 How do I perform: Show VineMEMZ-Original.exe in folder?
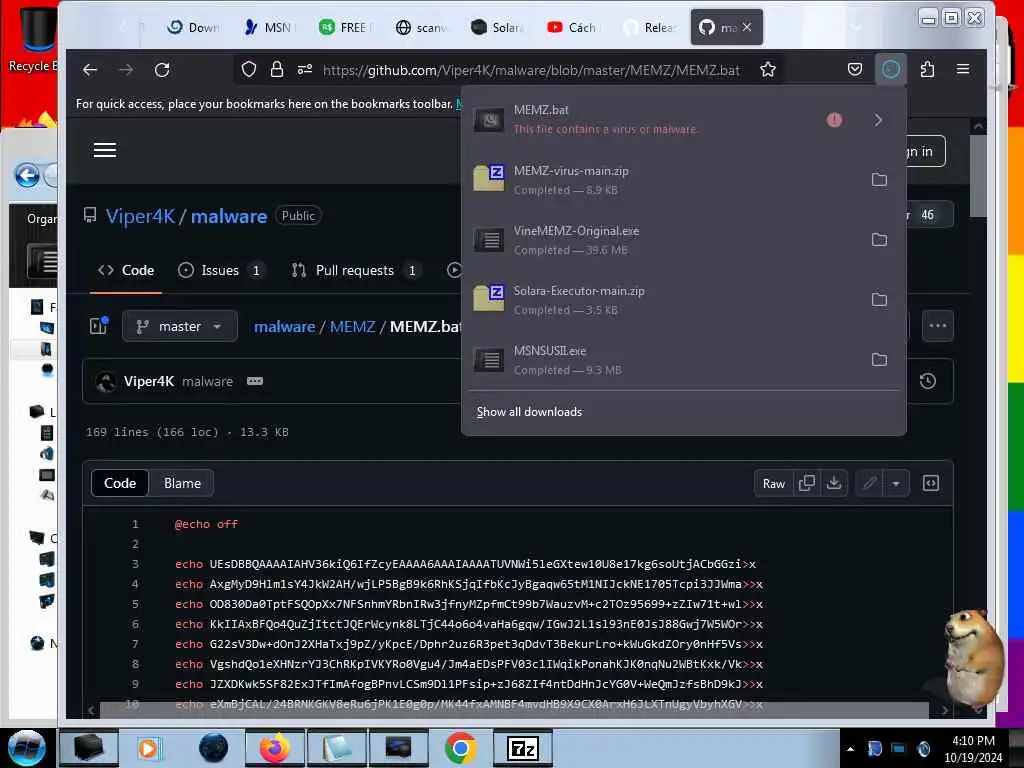879,240
